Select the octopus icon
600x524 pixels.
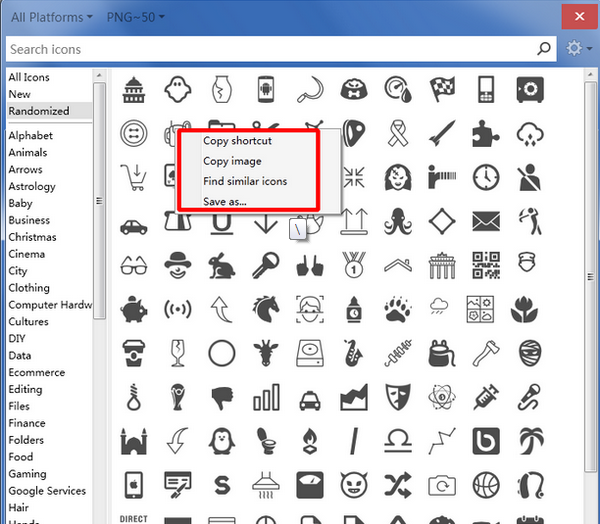(x=397, y=219)
